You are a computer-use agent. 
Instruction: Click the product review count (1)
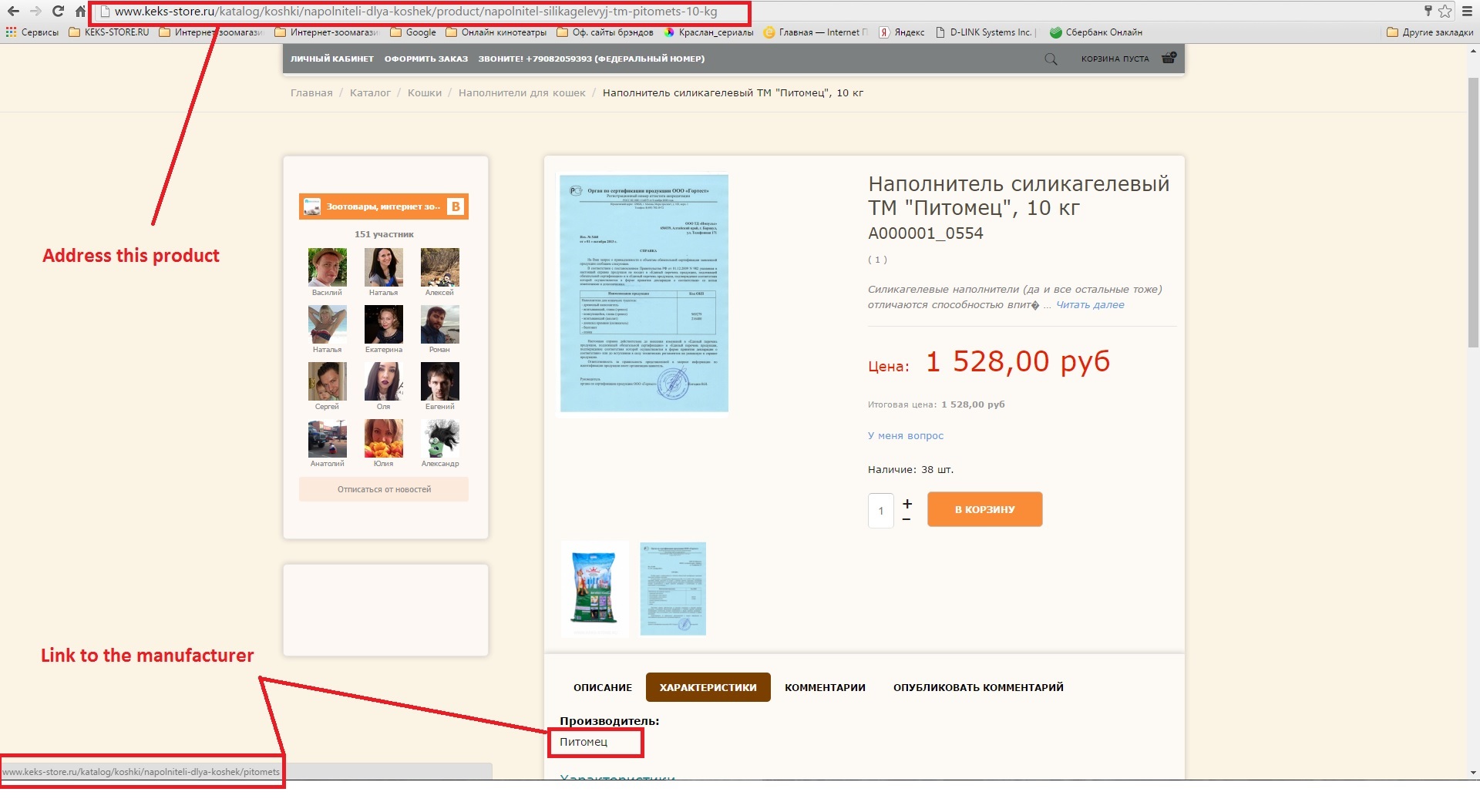pos(877,260)
